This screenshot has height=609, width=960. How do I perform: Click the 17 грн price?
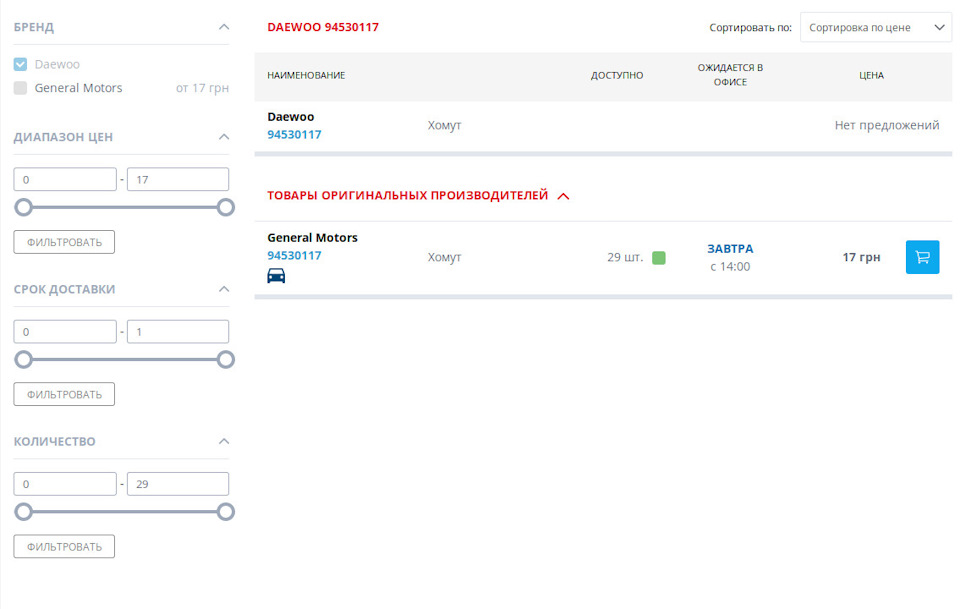pyautogui.click(x=861, y=257)
